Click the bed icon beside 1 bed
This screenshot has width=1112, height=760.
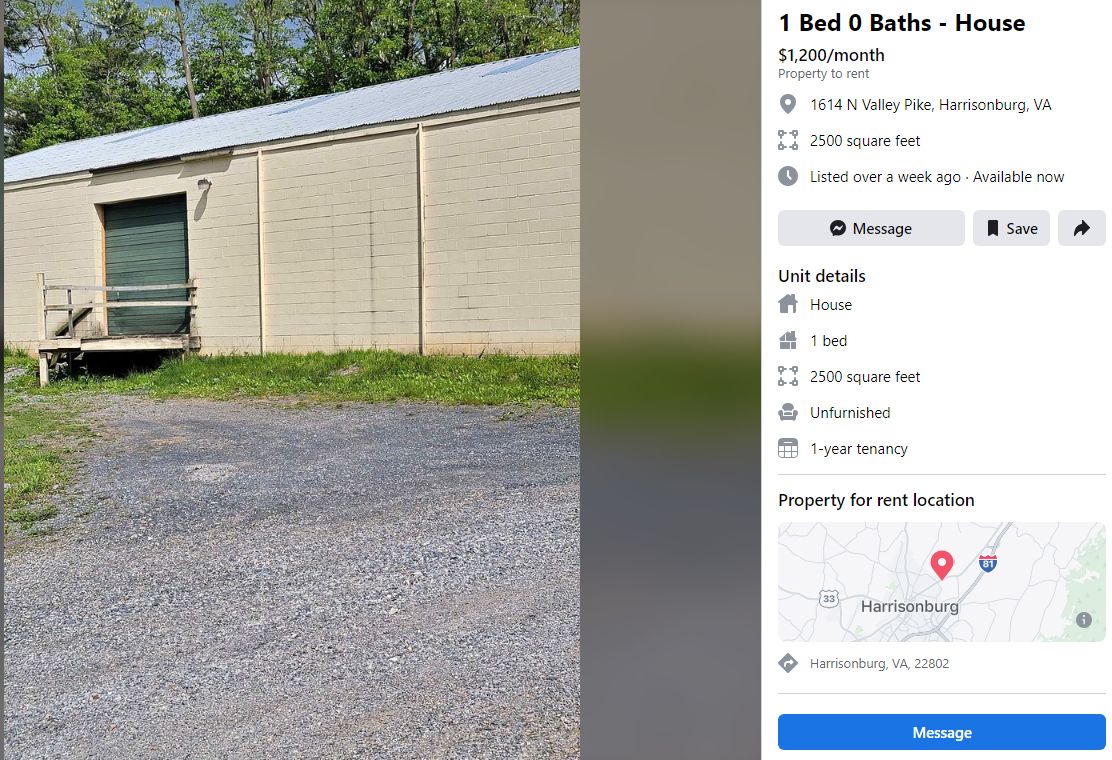point(787,340)
